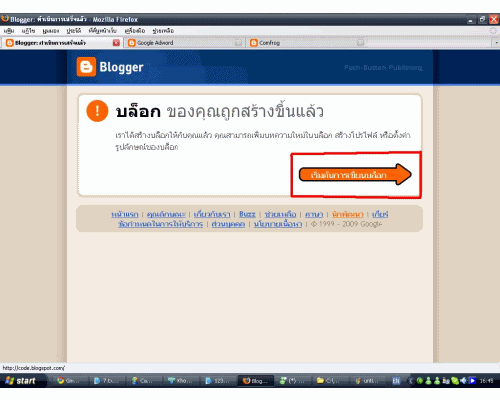This screenshot has height=400, width=500.
Task: Select the Chrome taskbar item
Action: tap(68, 381)
